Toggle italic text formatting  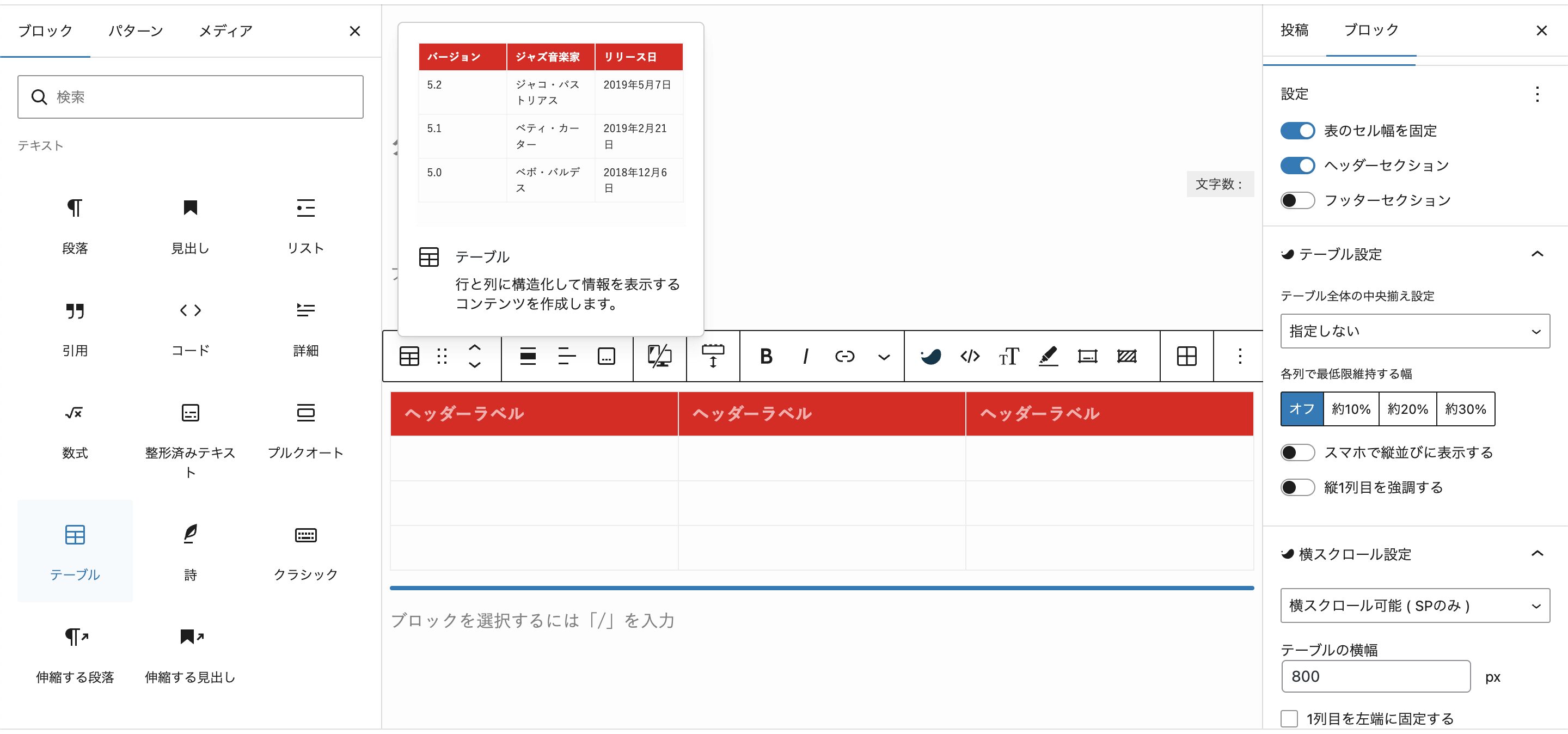[x=805, y=356]
